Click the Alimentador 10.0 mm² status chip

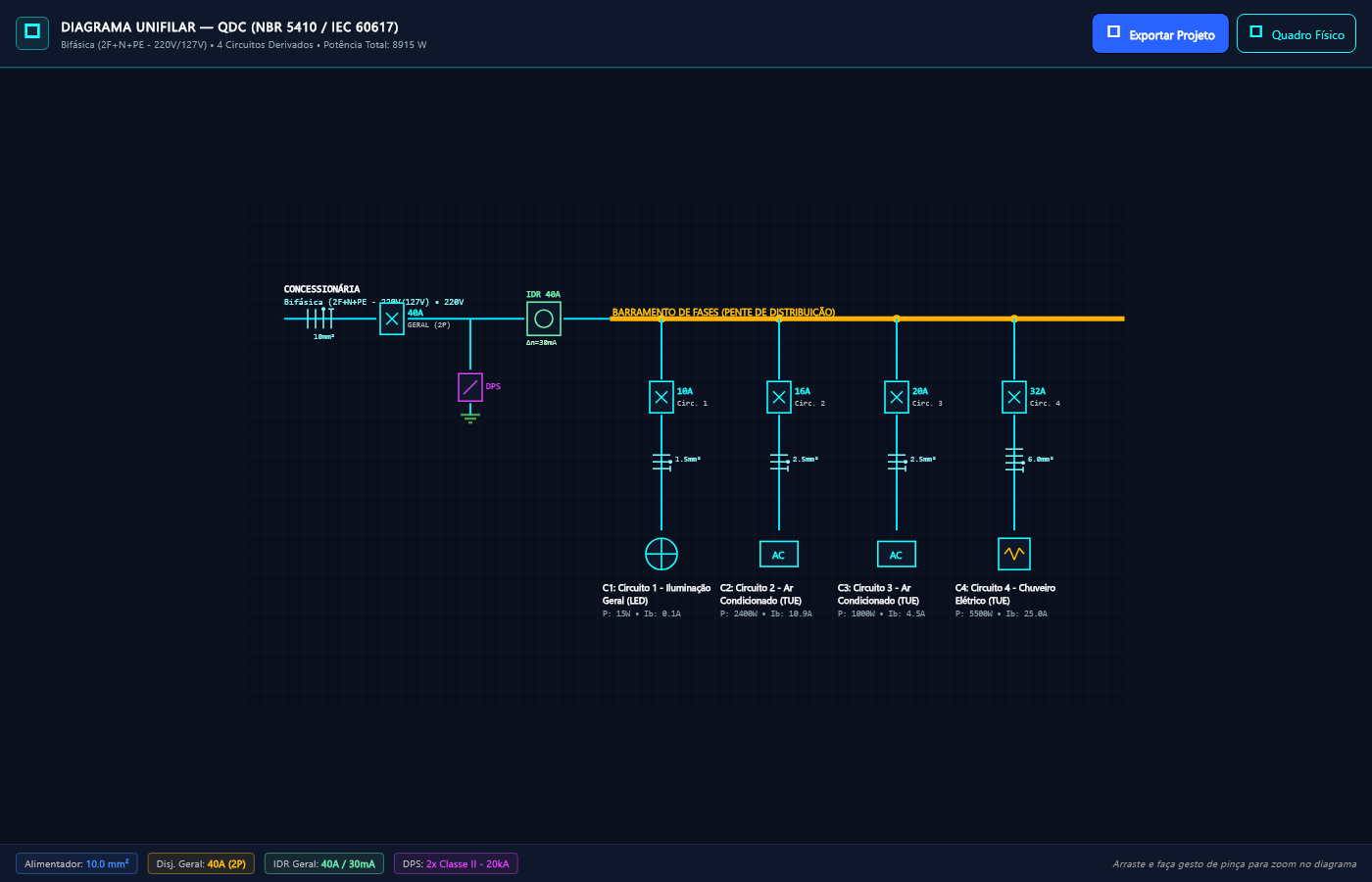(x=76, y=863)
